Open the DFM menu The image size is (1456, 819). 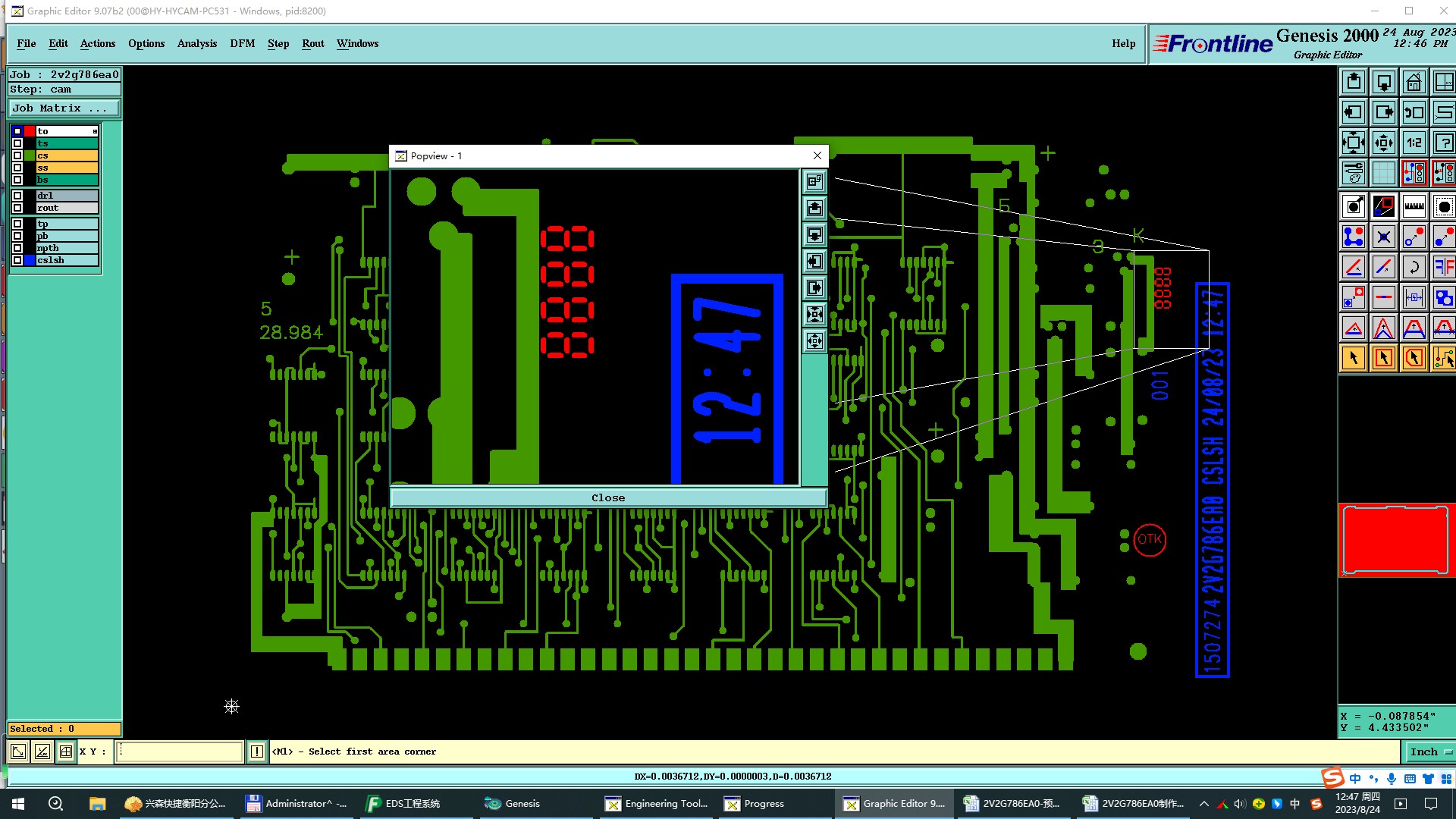242,43
